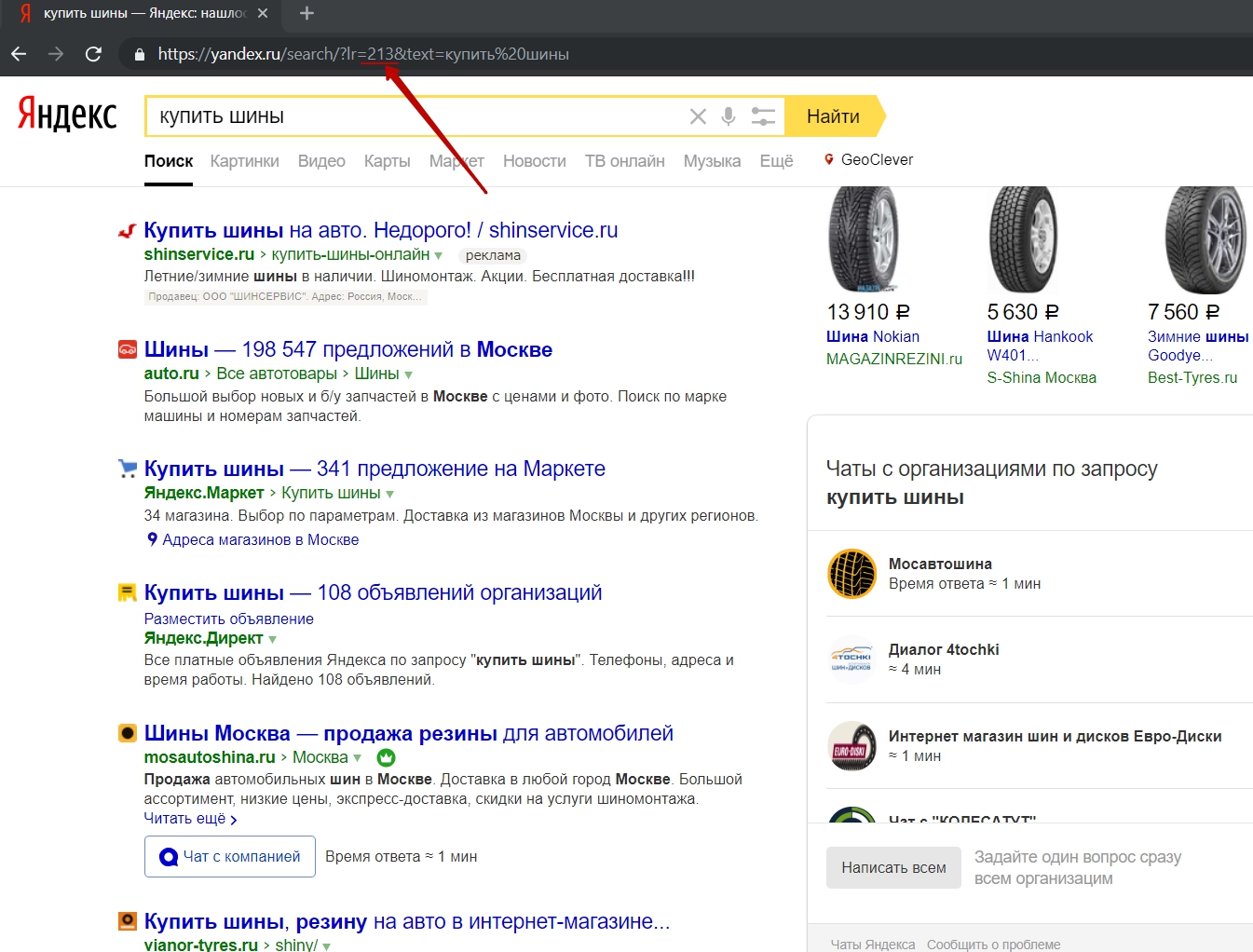This screenshot has height=952, width=1253.
Task: Open Купить шины на Маркете result
Action: click(x=375, y=469)
